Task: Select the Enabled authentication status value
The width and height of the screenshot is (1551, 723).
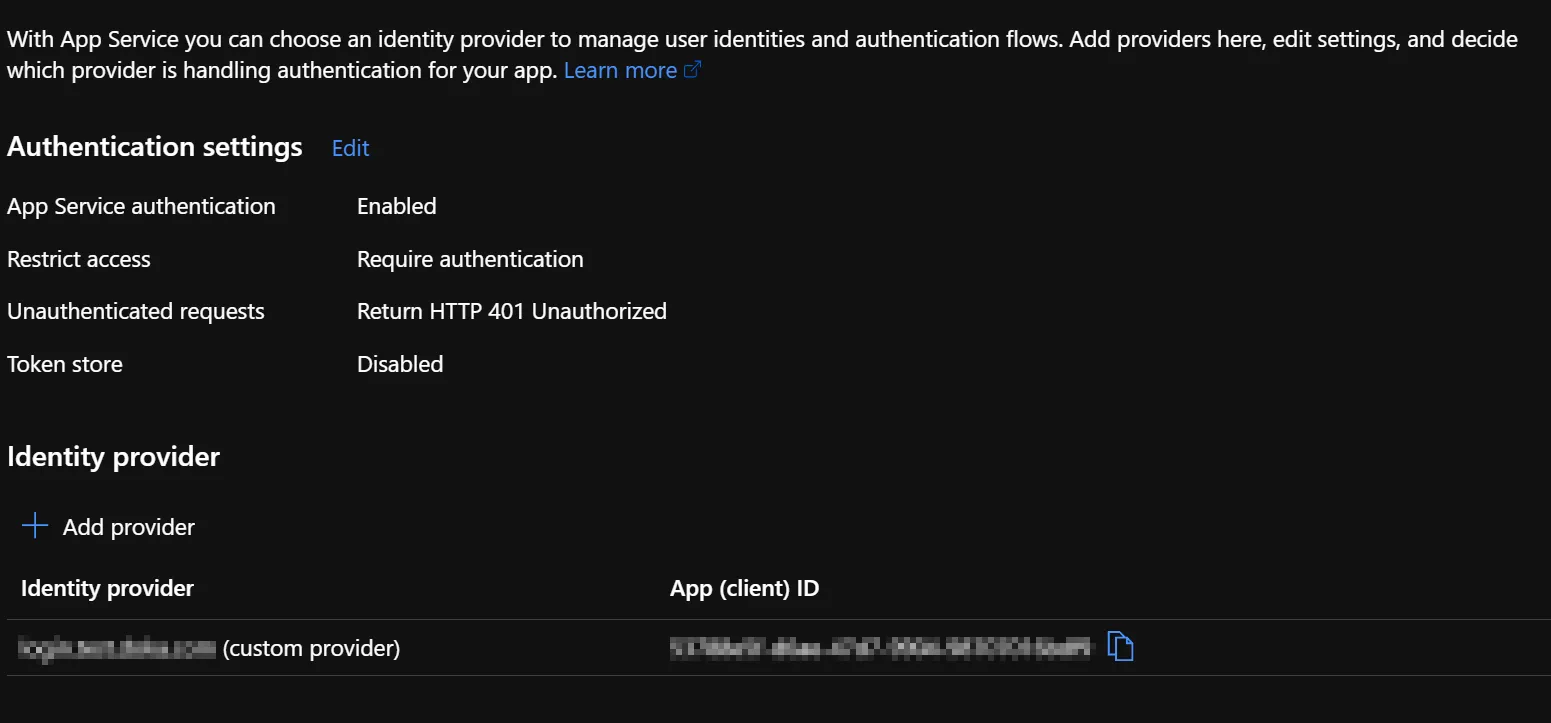Action: click(x=396, y=206)
